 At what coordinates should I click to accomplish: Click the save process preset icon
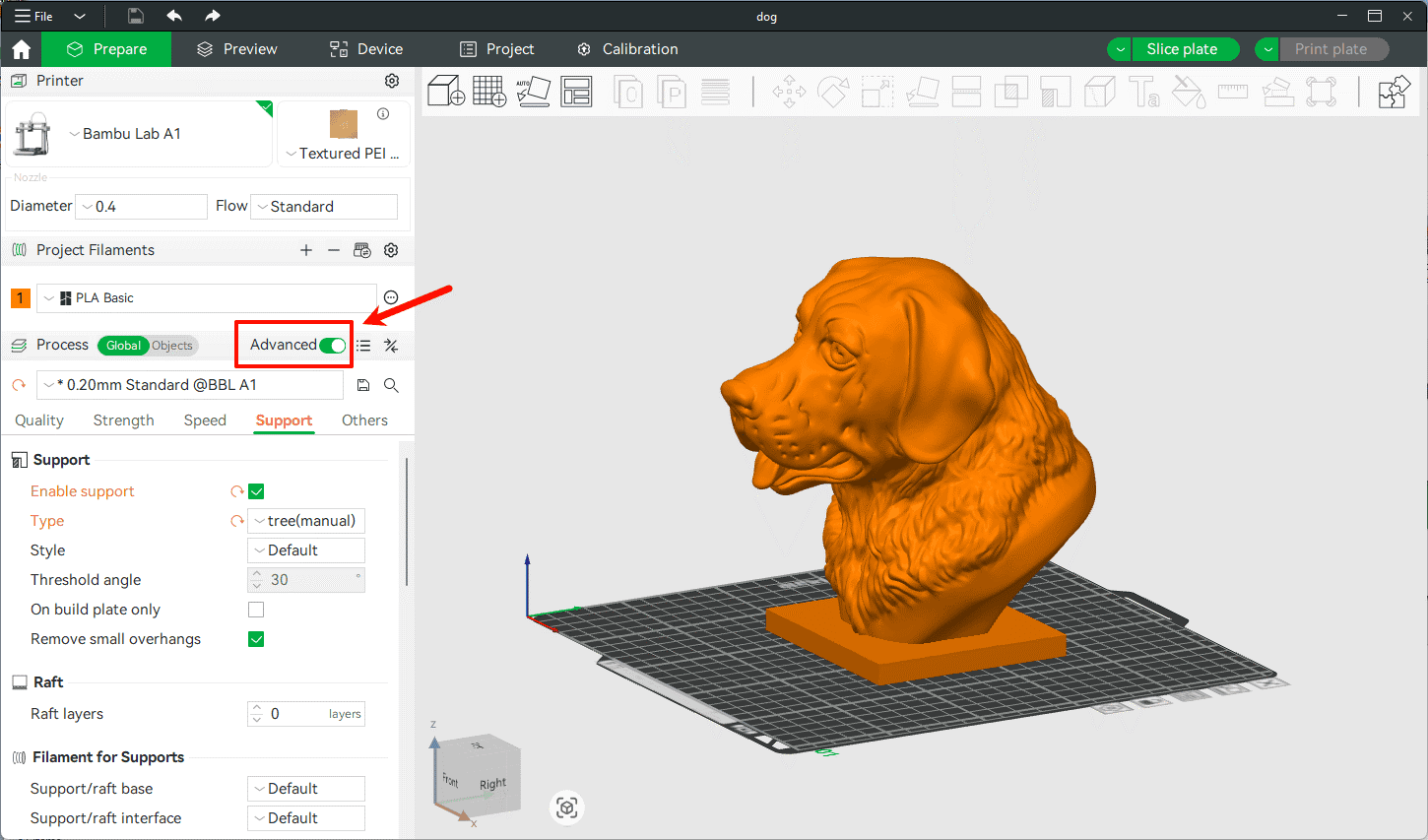pos(363,385)
